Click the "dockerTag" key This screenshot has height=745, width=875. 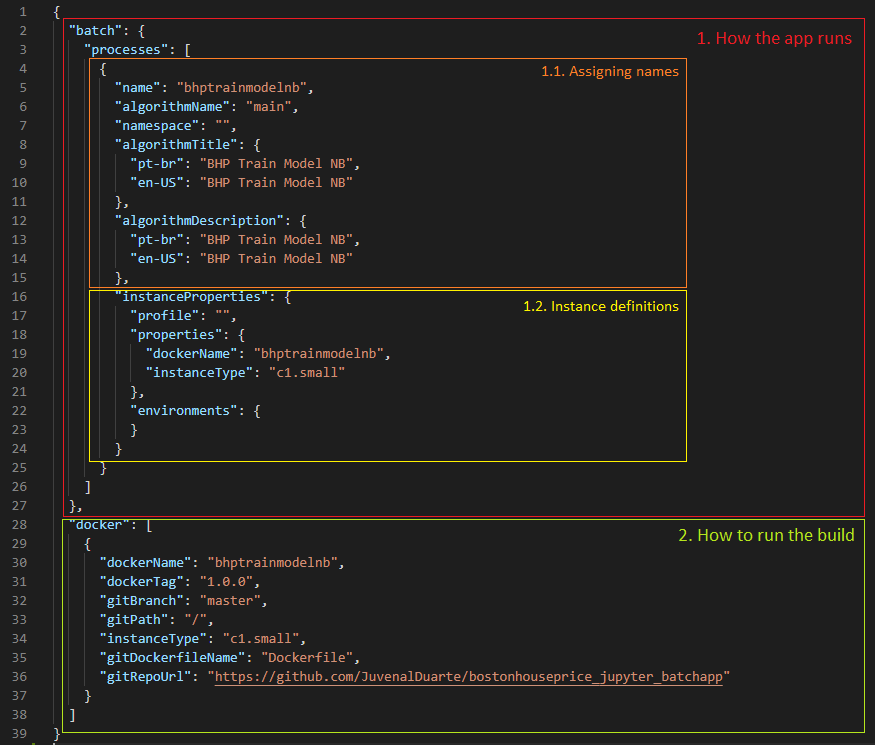pyautogui.click(x=141, y=581)
